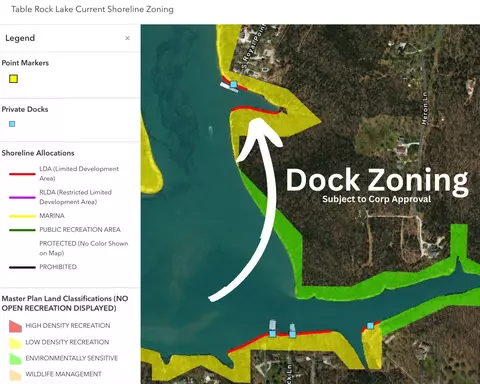The height and width of the screenshot is (384, 480).
Task: Click the western of two adjacent south-shore dock markers
Action: [x=273, y=333]
